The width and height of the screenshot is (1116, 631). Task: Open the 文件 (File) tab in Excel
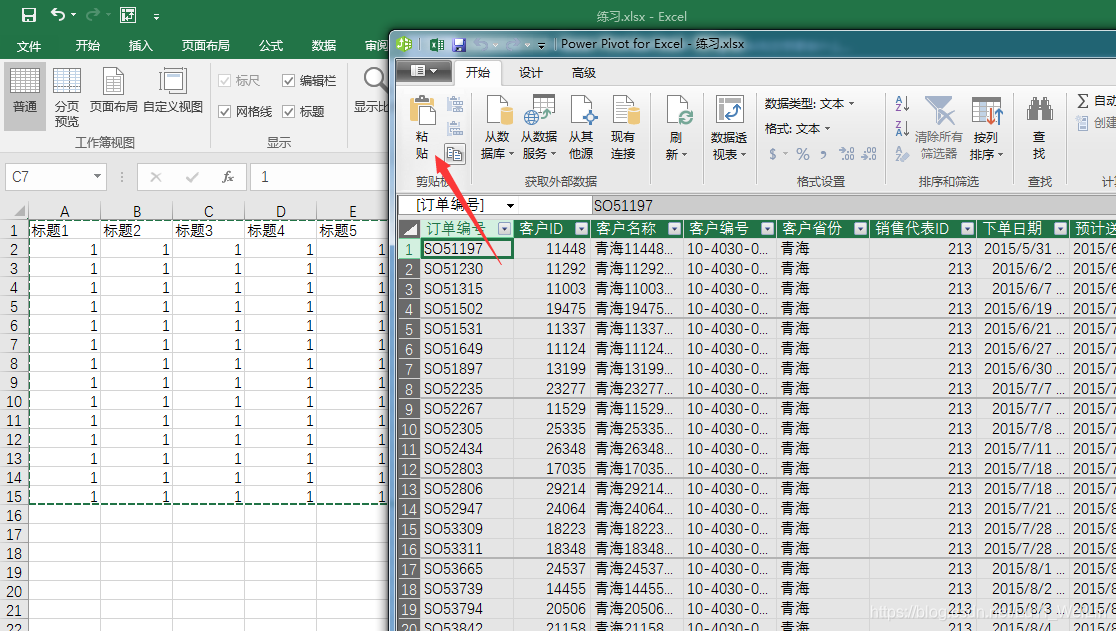28,46
